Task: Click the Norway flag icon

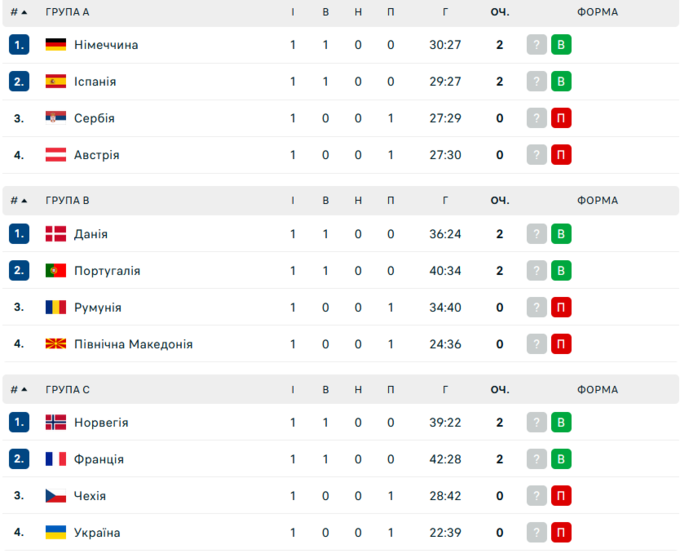Action: (56, 422)
